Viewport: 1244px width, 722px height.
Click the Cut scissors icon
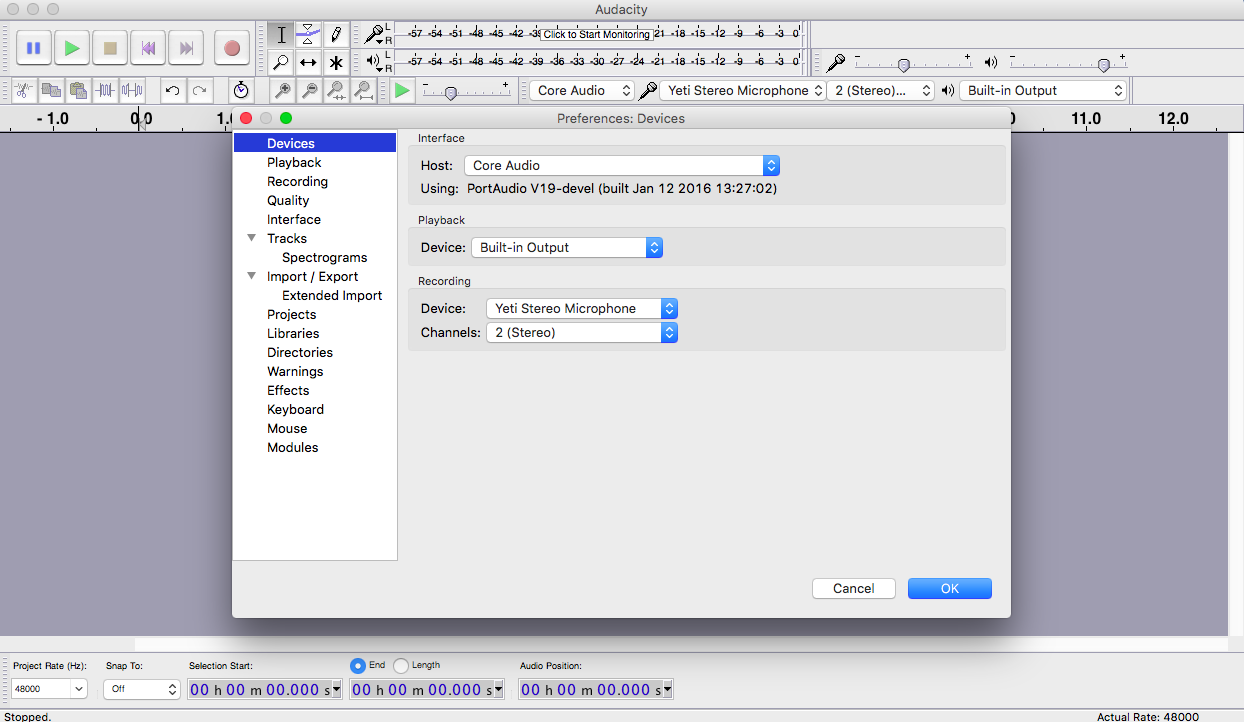click(22, 91)
